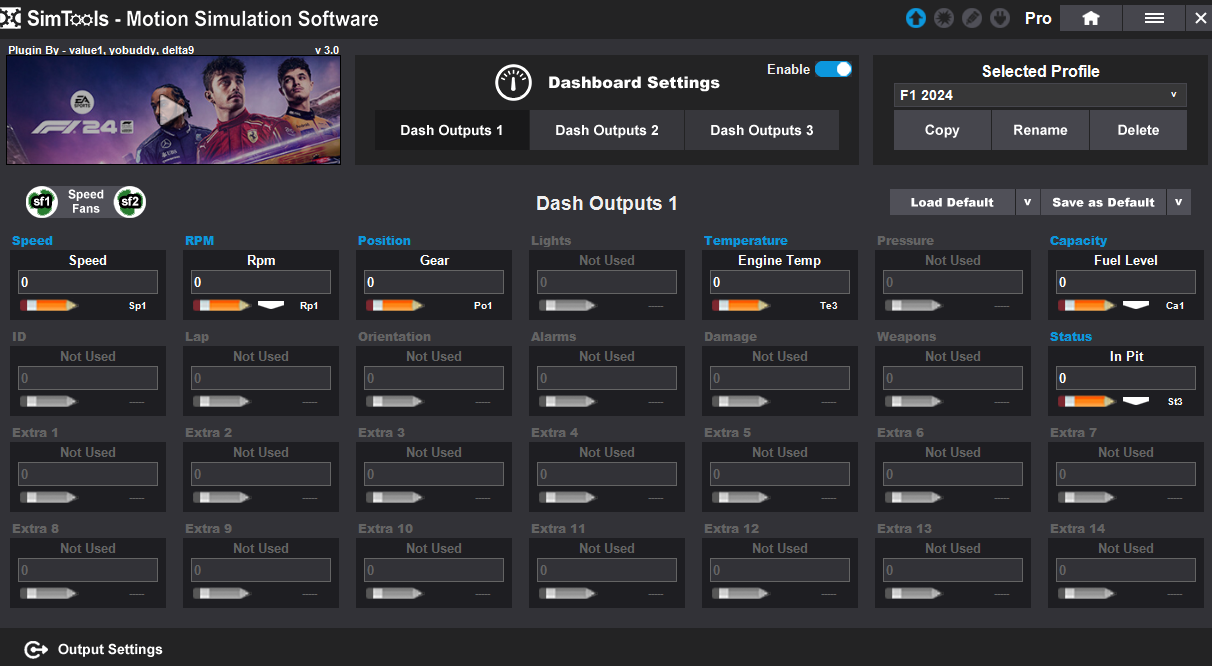Click the orange pencil under Speed
Screen dimensions: 1212x666
click(x=50, y=305)
